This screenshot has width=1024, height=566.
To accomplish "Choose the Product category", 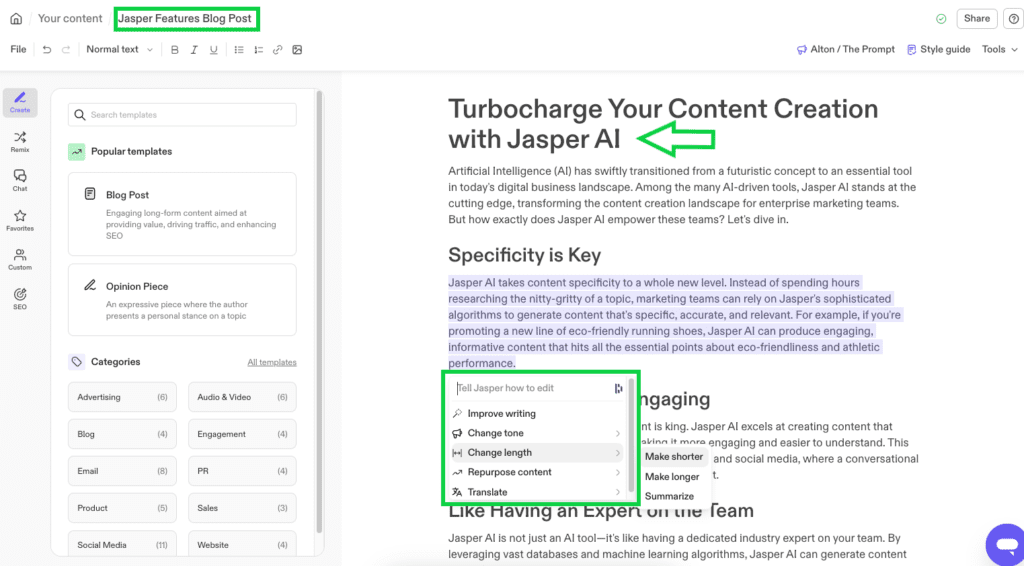I will [x=122, y=508].
